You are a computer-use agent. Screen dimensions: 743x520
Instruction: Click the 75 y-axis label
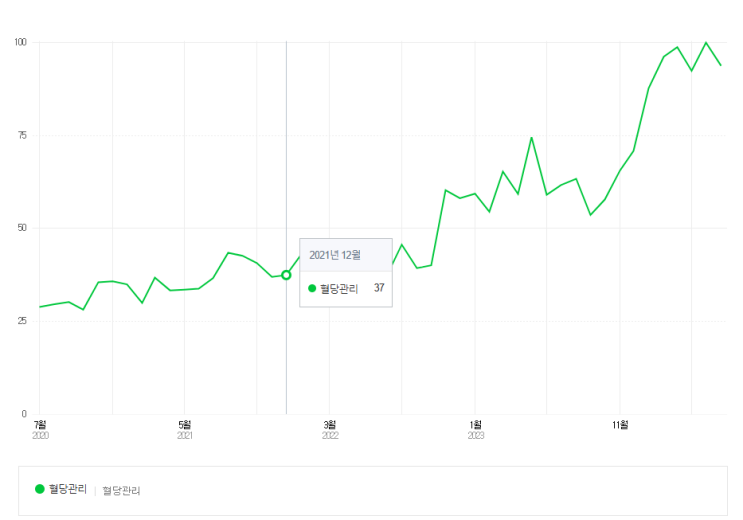coord(22,135)
